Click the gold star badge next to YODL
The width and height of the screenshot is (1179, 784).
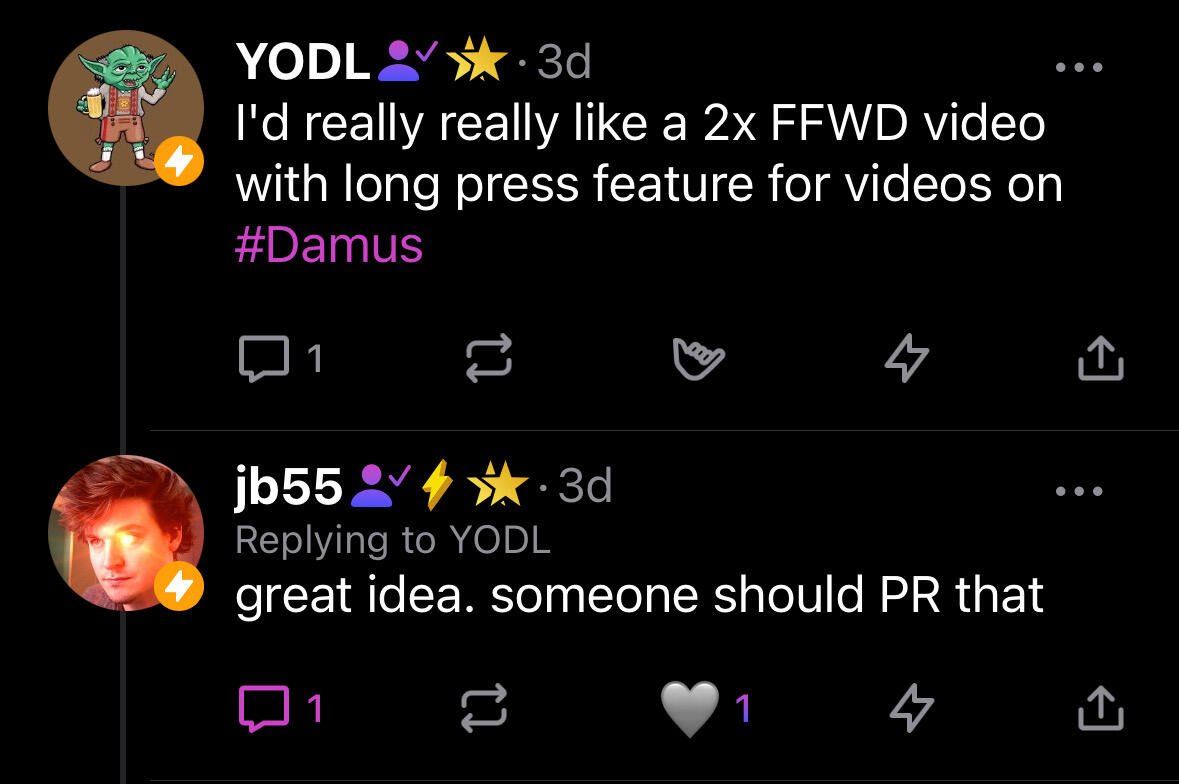click(x=477, y=59)
